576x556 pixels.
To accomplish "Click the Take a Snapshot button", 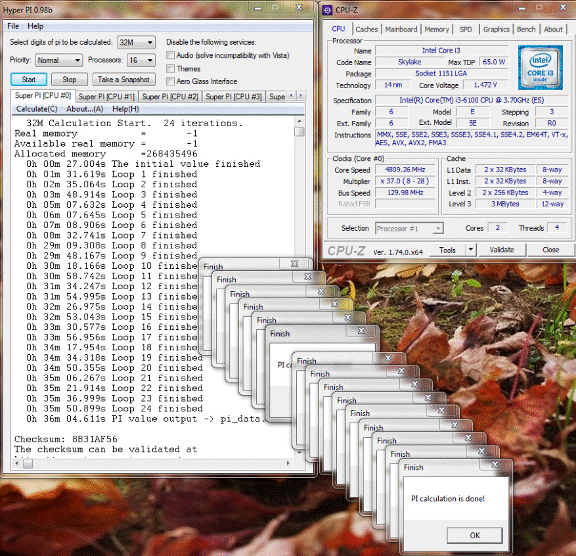I will click(x=123, y=79).
